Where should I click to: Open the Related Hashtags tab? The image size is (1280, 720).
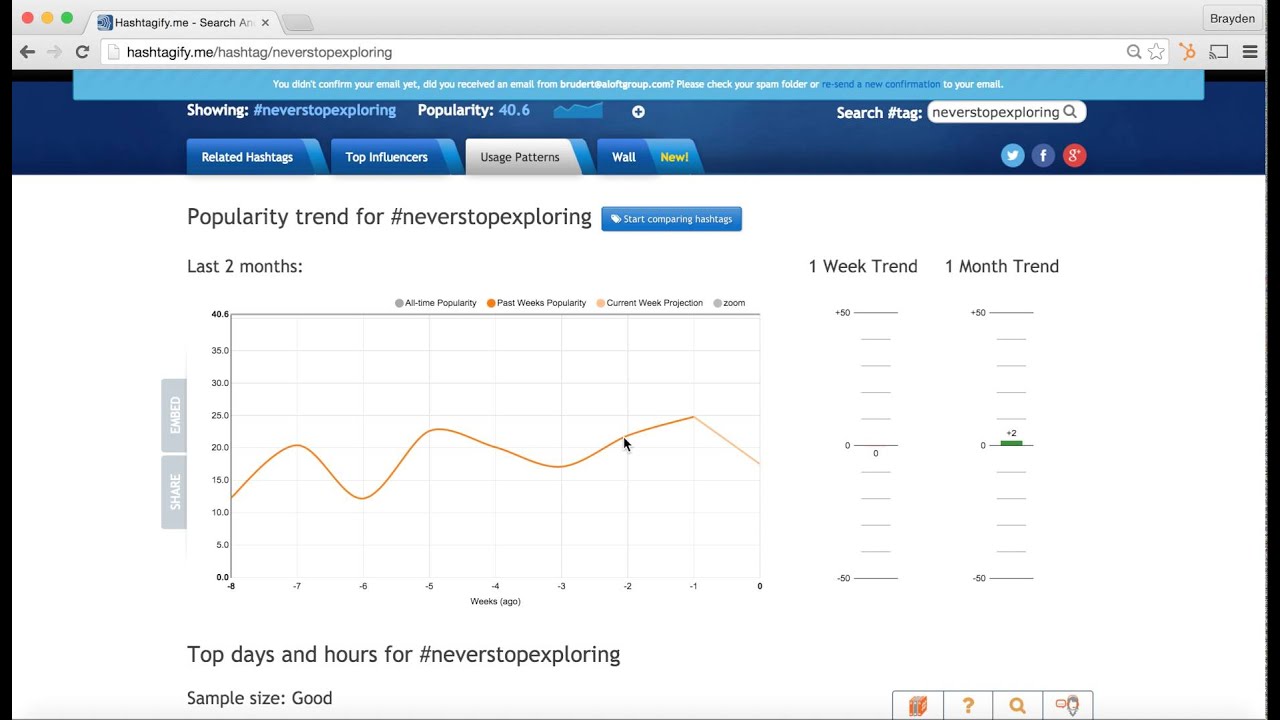point(248,157)
